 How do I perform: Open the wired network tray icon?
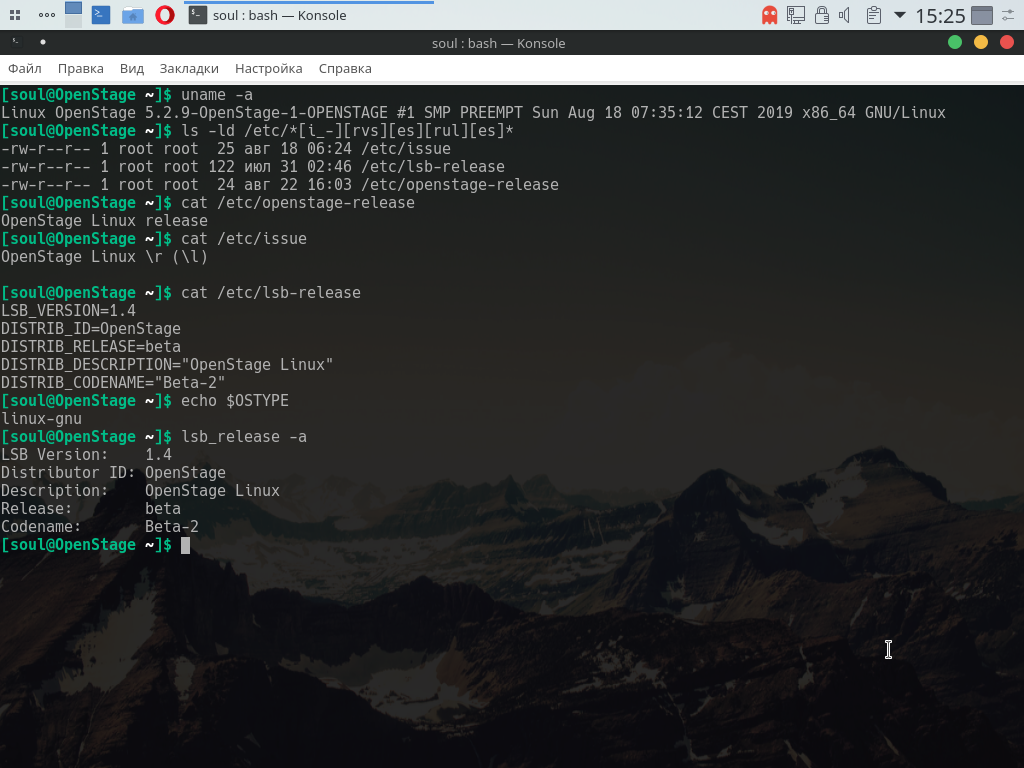[795, 15]
